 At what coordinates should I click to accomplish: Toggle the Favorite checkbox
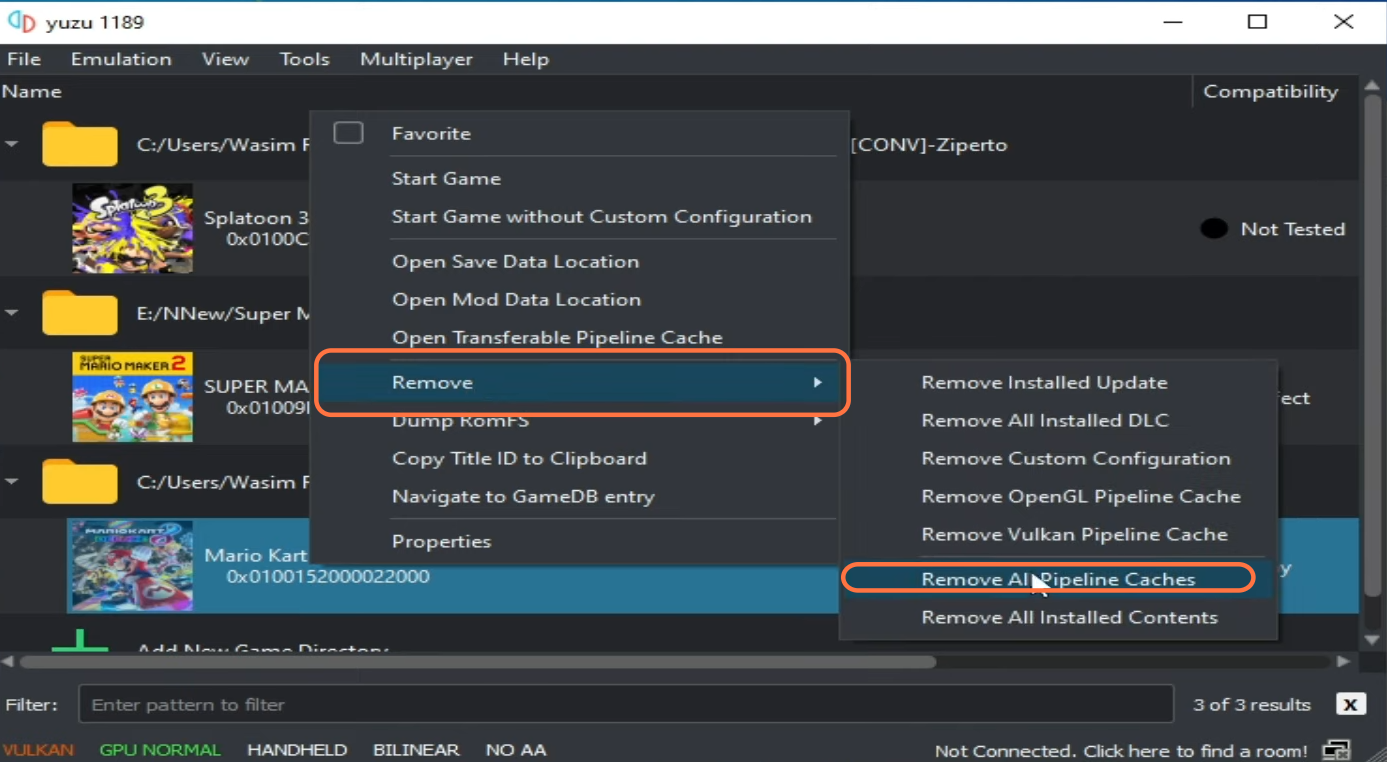(348, 133)
